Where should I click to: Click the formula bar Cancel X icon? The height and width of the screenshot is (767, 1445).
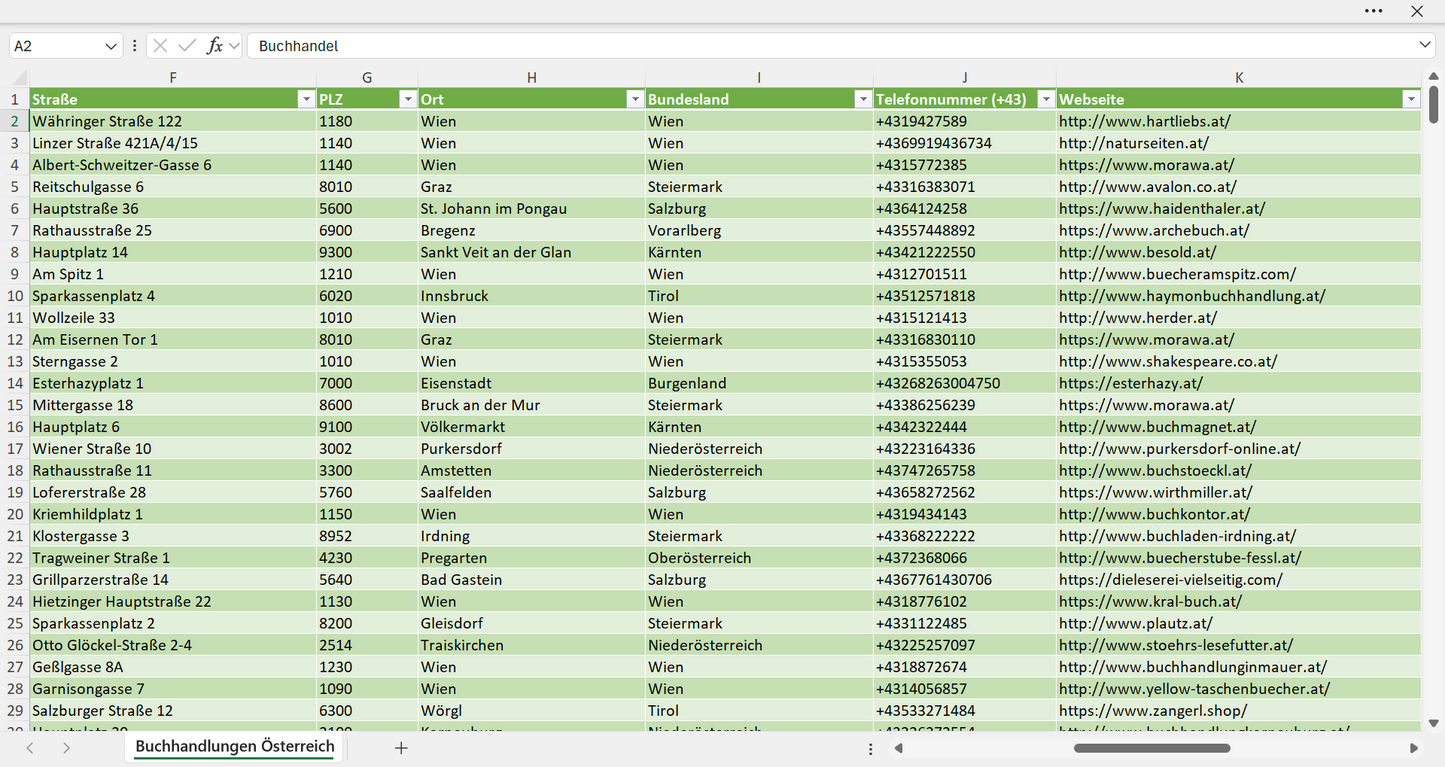pyautogui.click(x=160, y=46)
